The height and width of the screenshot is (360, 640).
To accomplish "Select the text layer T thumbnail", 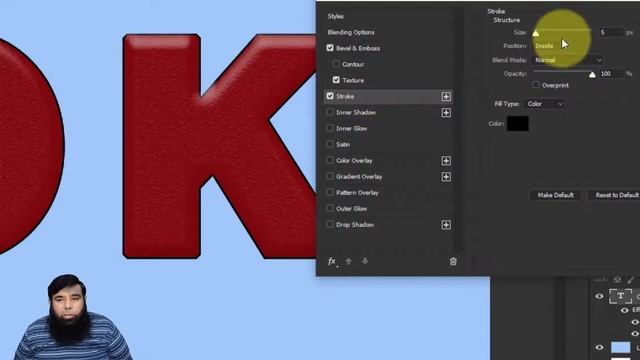I will tap(620, 296).
